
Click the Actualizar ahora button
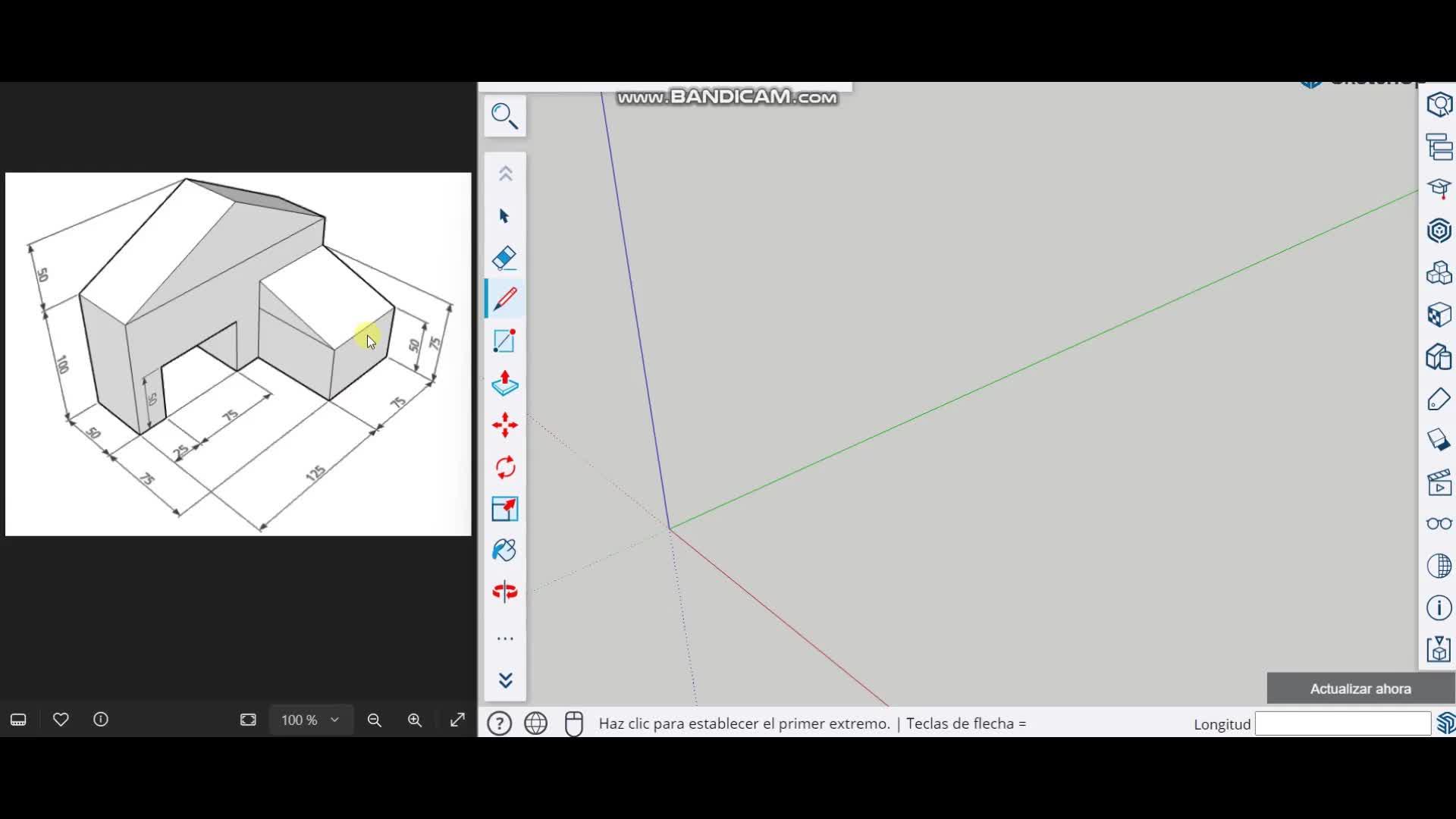click(1360, 689)
